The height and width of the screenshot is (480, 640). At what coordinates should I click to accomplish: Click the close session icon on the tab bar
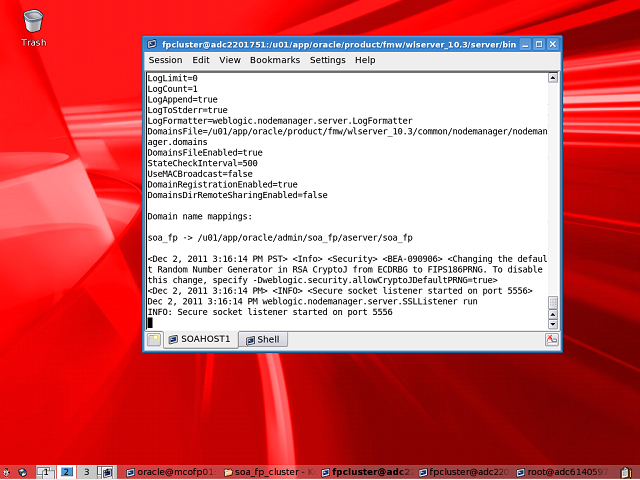click(x=552, y=339)
